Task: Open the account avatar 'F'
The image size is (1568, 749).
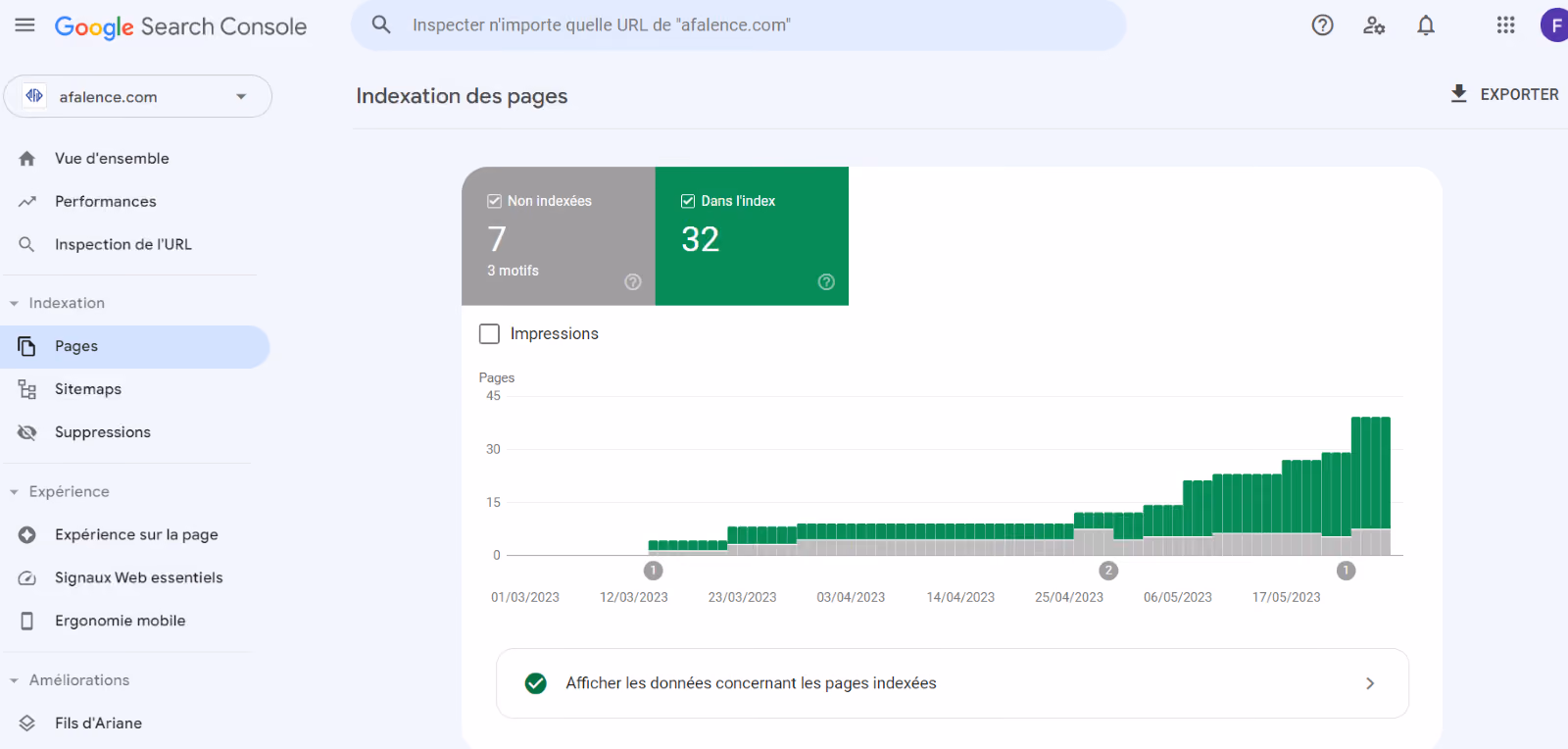Action: pyautogui.click(x=1555, y=25)
